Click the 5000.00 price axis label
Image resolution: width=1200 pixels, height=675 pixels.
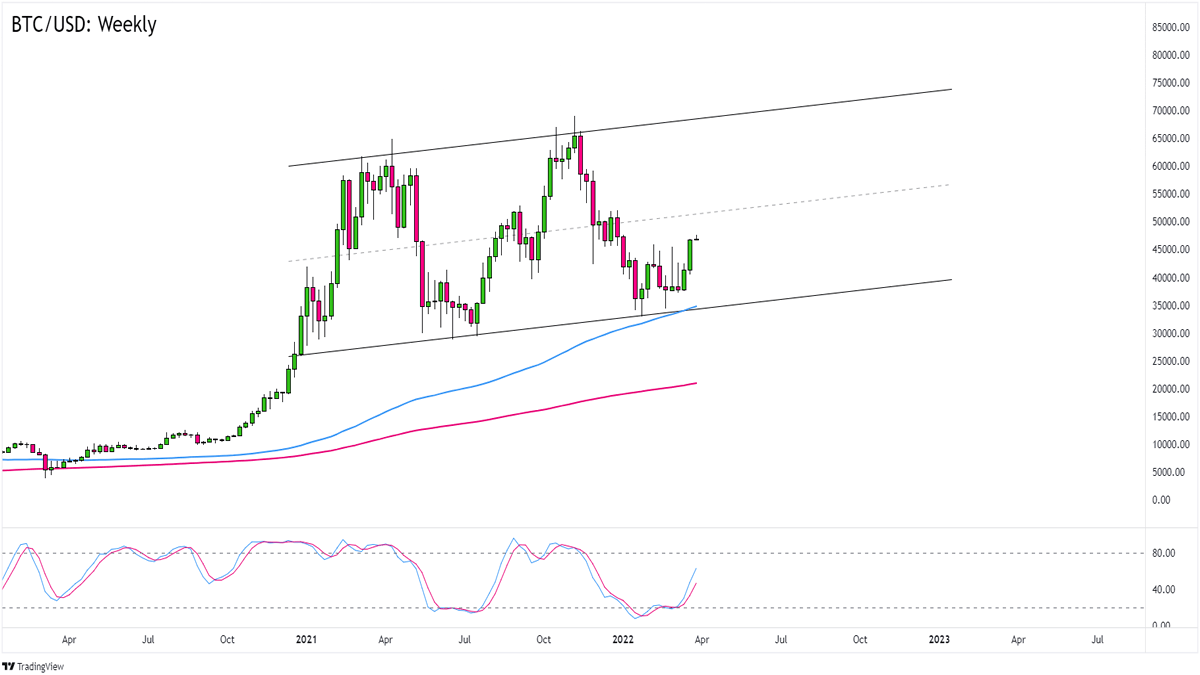coord(1166,472)
